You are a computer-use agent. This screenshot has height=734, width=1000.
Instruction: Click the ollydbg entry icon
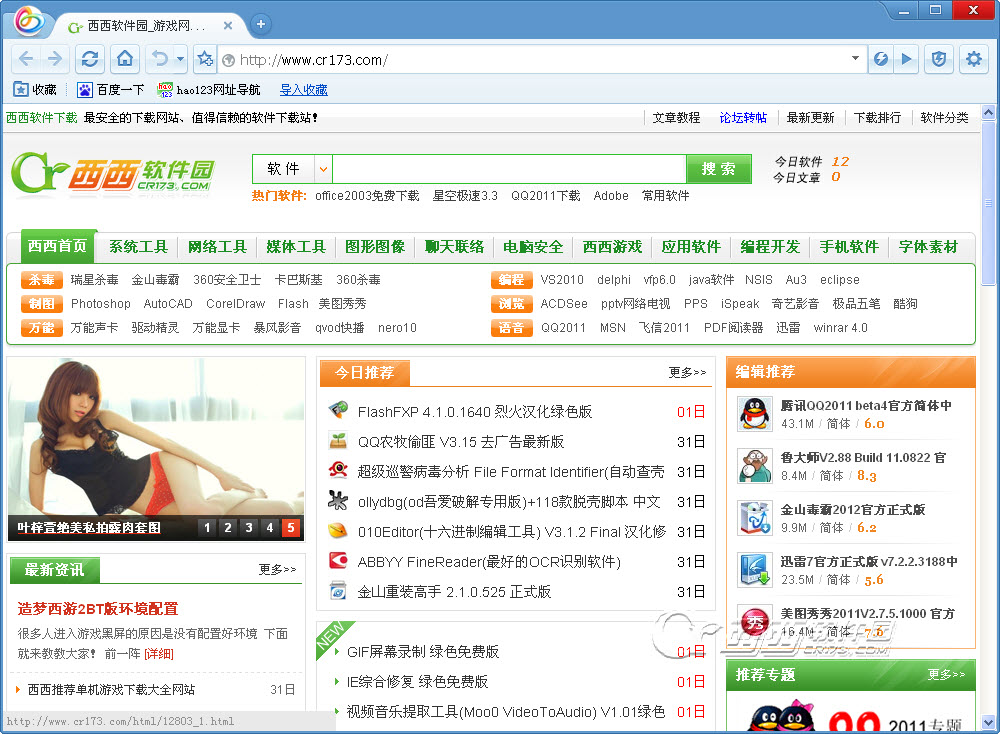click(x=338, y=501)
